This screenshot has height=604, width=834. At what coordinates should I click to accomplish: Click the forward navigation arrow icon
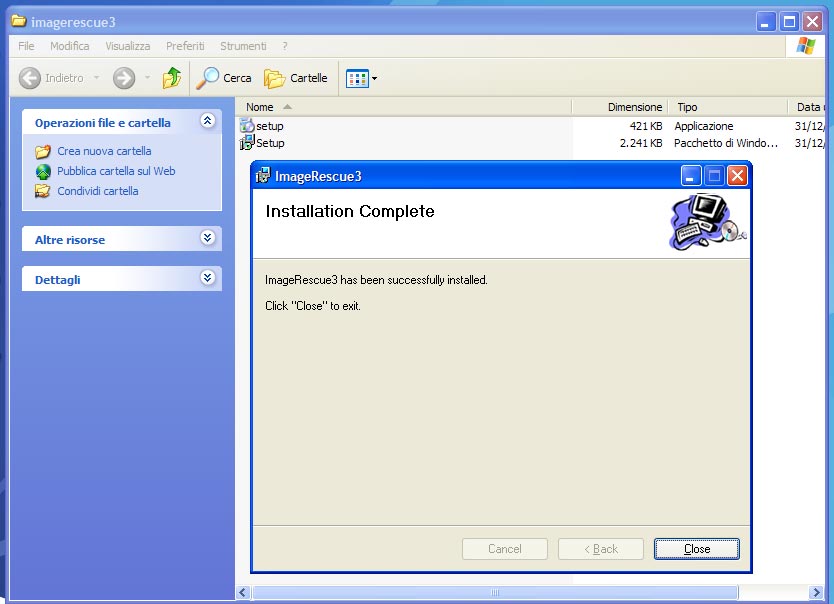pos(123,78)
